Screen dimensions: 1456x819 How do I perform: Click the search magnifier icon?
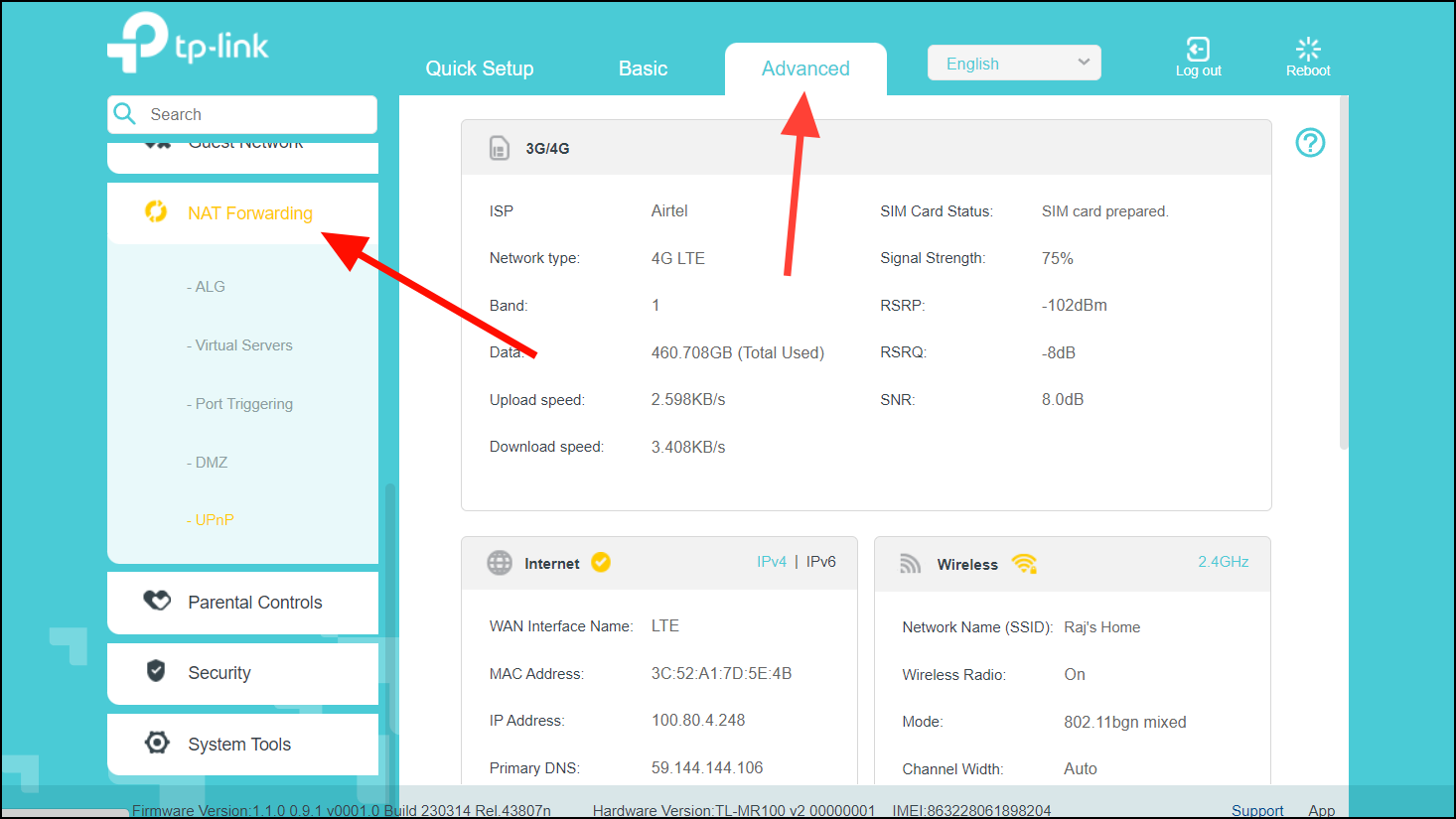(x=125, y=114)
